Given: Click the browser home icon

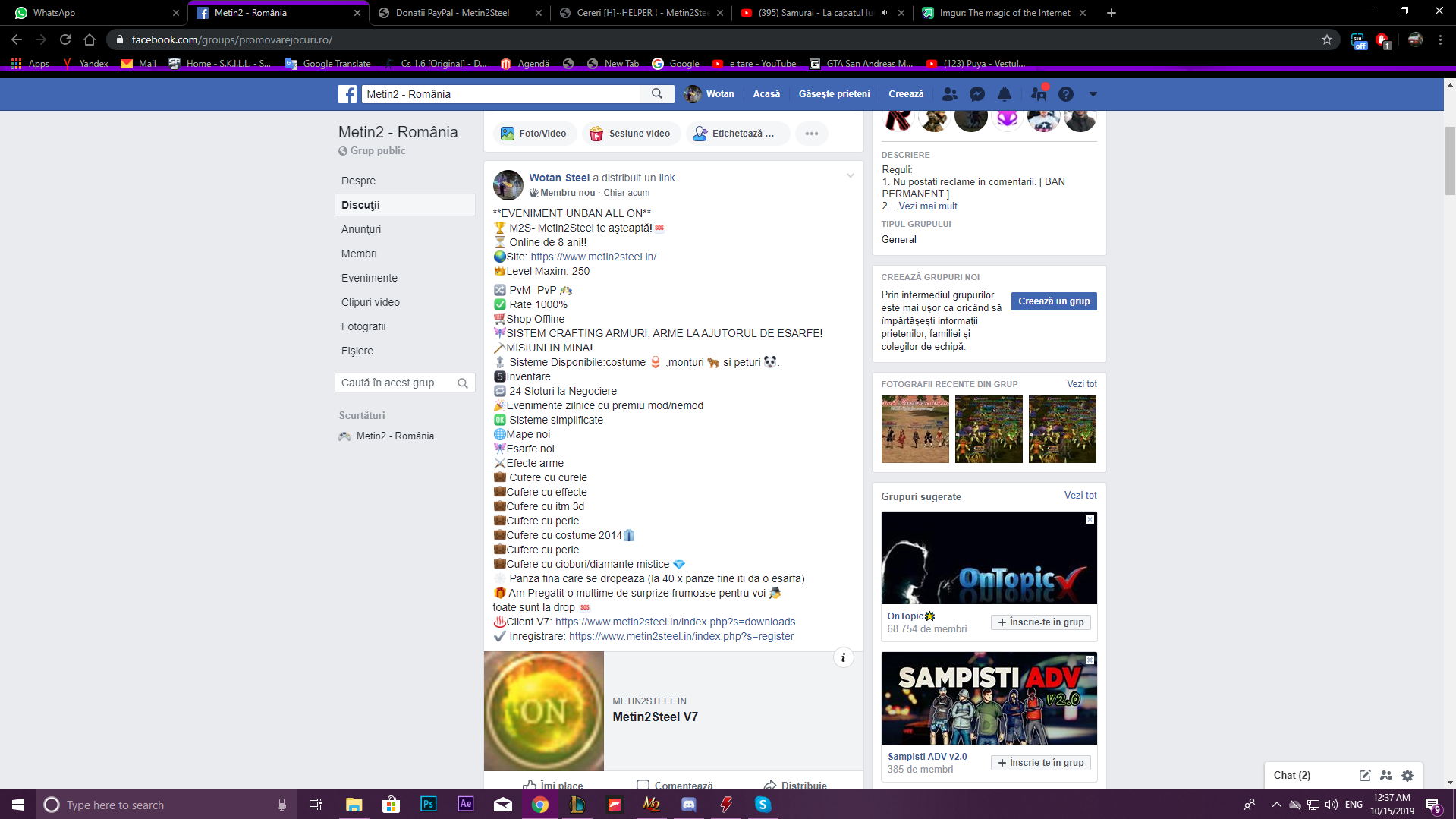Looking at the screenshot, I should [x=90, y=39].
